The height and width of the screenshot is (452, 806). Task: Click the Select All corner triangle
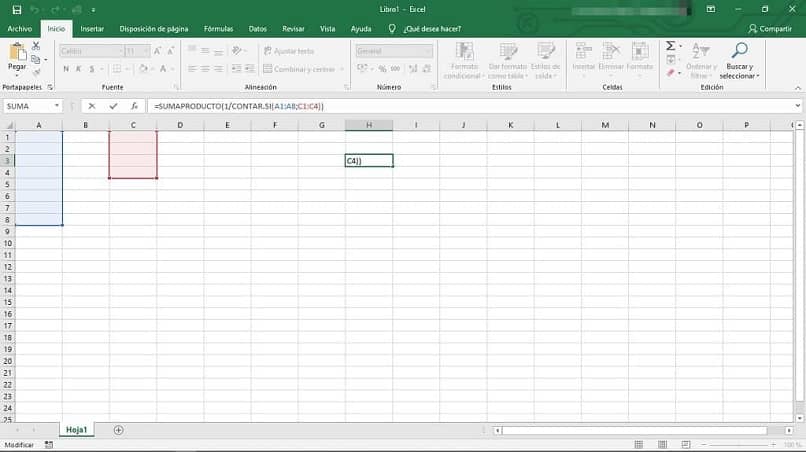tap(8, 125)
